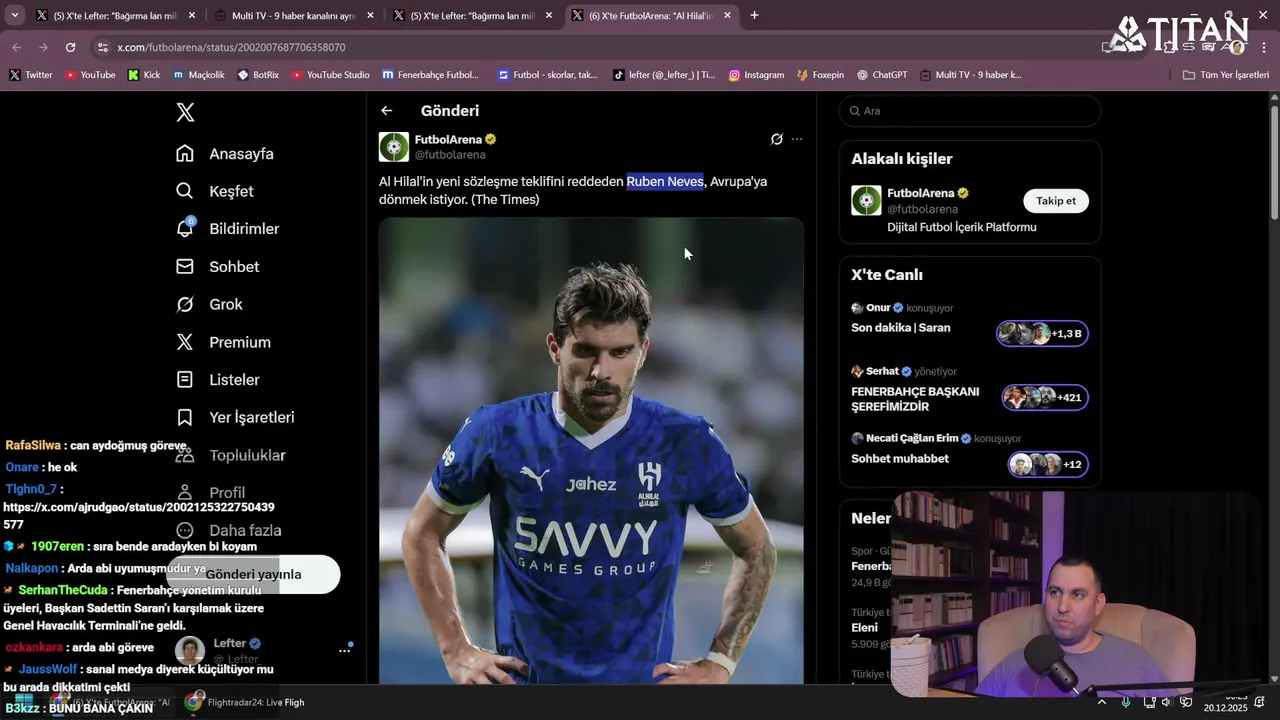Open a new browser tab

click(x=754, y=15)
